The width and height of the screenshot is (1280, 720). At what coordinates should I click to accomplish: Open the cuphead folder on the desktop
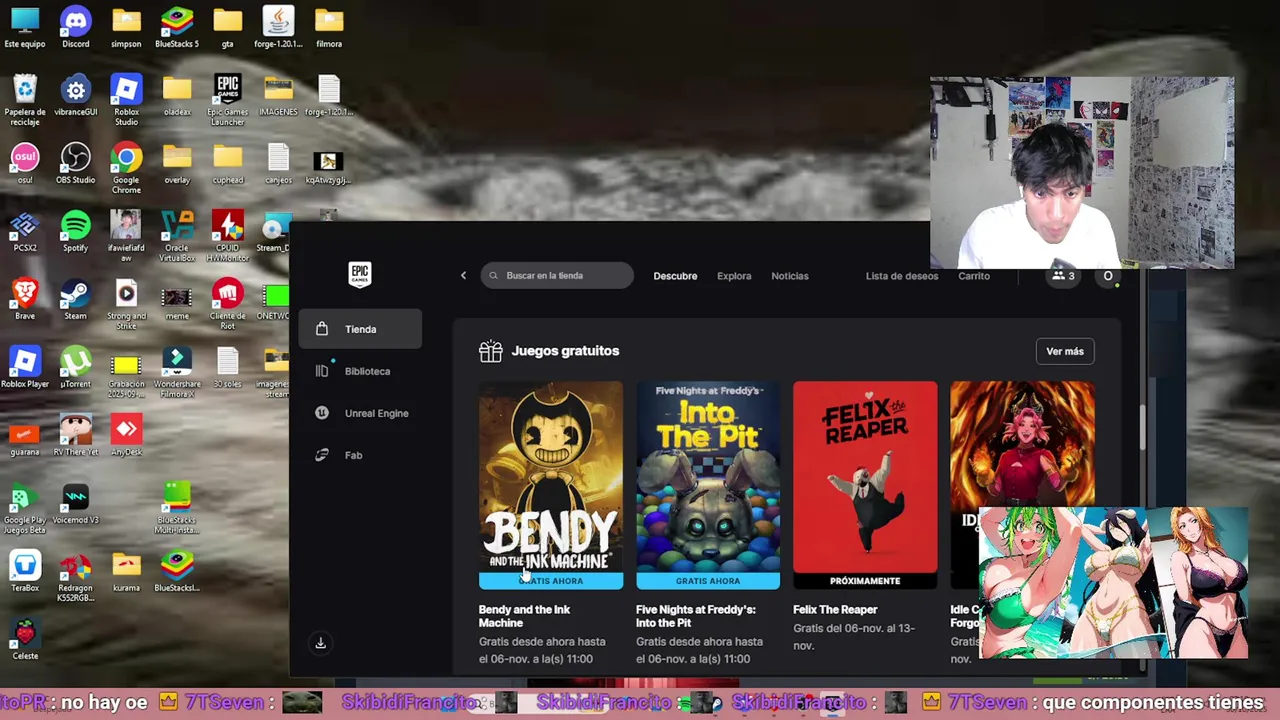coord(227,163)
